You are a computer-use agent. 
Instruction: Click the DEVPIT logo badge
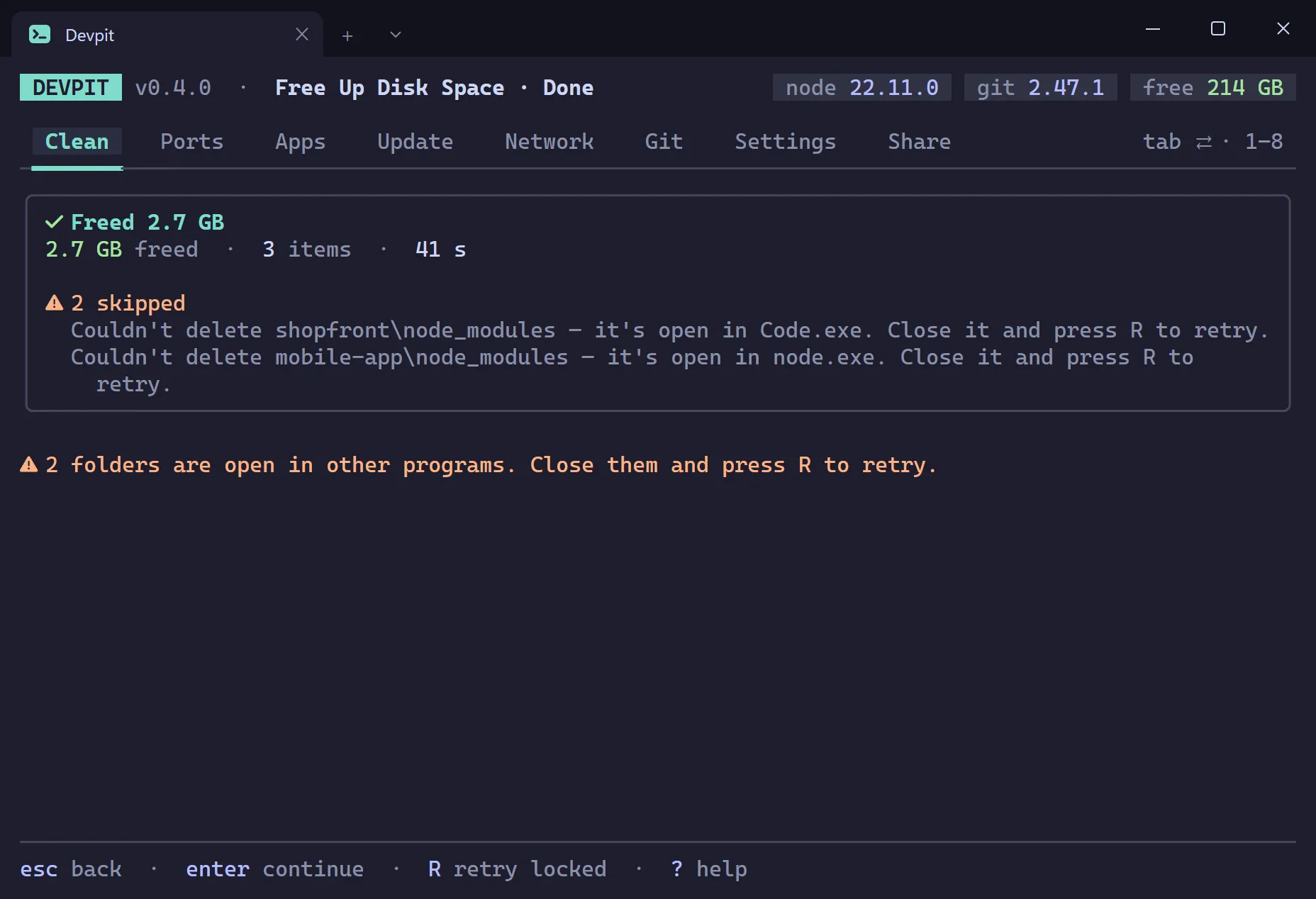click(71, 87)
